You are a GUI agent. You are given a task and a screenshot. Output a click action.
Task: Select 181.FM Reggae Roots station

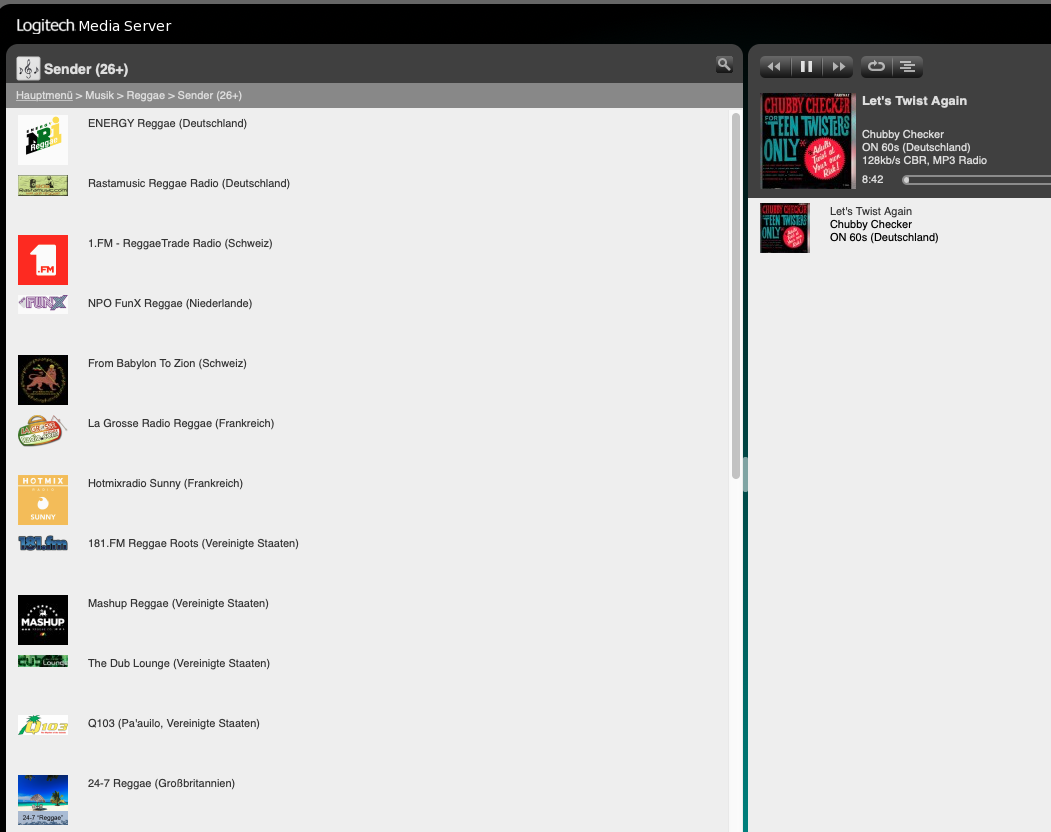click(x=193, y=543)
